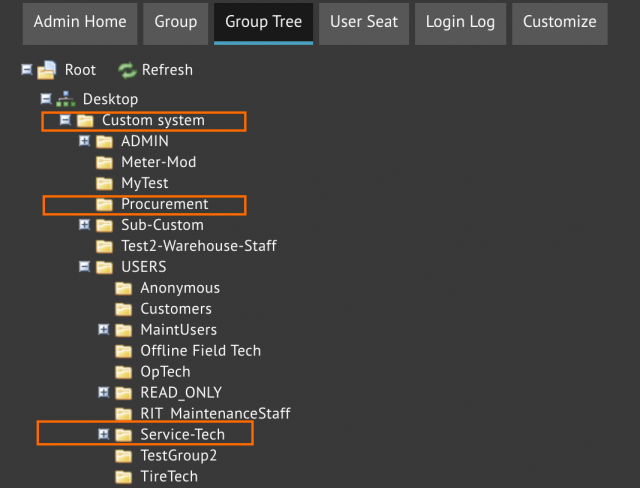The width and height of the screenshot is (640, 488).
Task: Select the Test2-Warehouse-Staff group
Action: coord(199,246)
